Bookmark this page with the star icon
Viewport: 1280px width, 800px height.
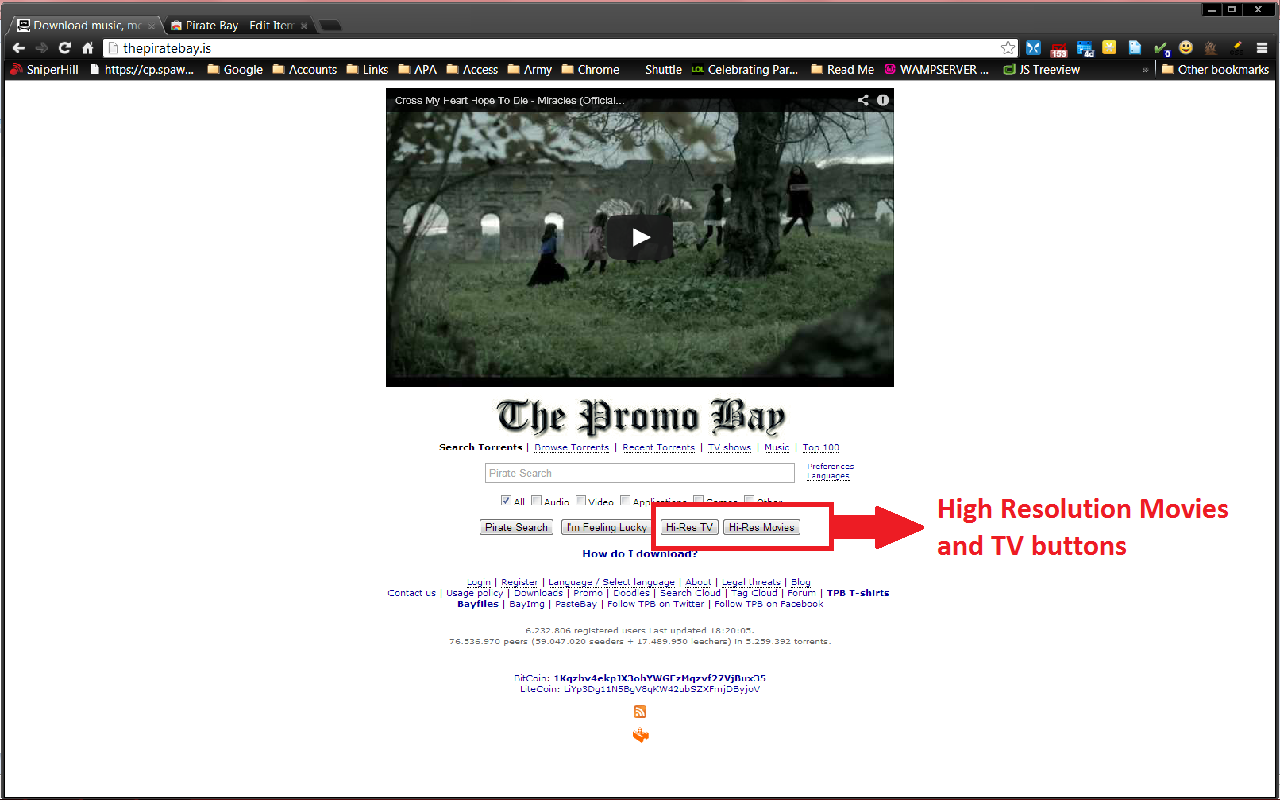[1008, 48]
